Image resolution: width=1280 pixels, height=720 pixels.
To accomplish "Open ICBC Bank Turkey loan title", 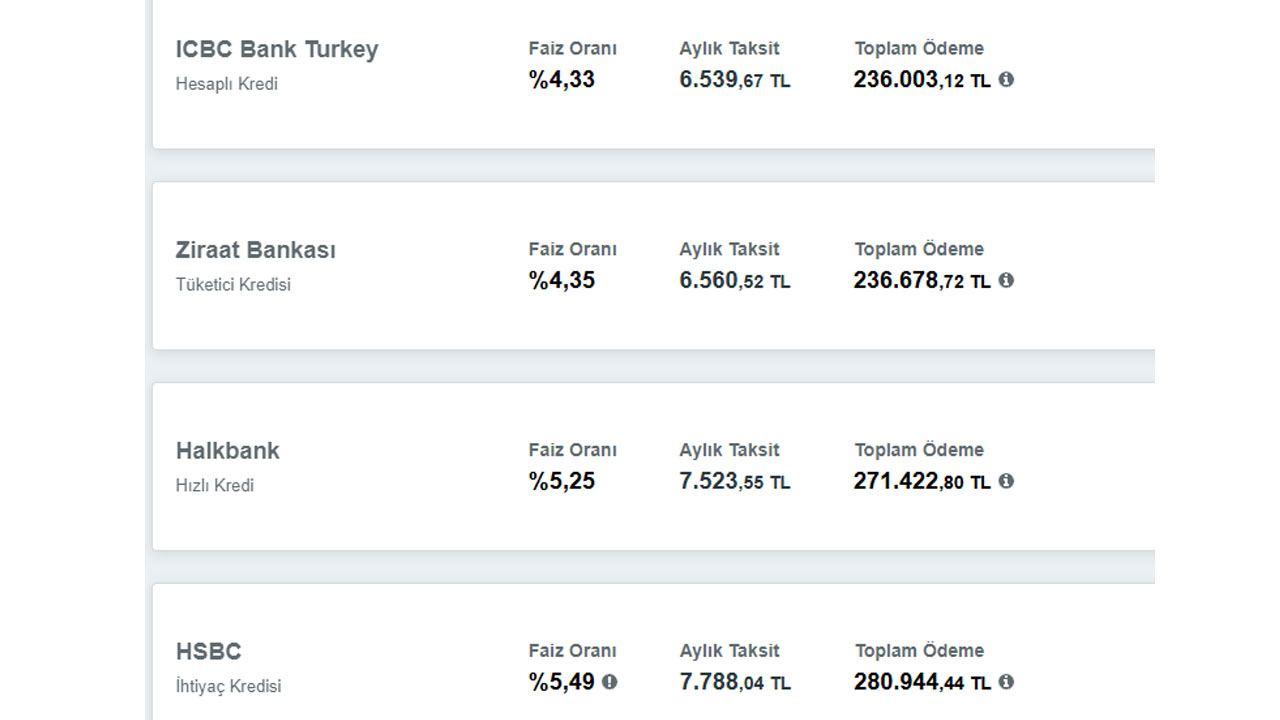I will tap(277, 49).
